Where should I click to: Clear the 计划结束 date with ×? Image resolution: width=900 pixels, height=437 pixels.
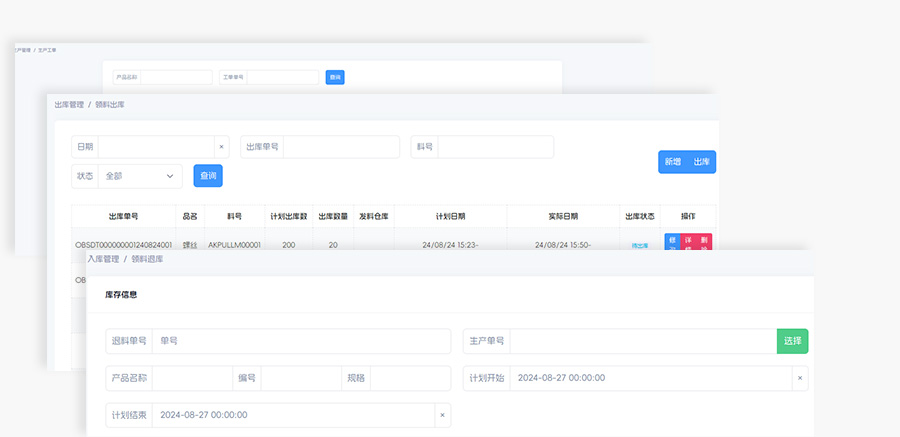point(442,415)
